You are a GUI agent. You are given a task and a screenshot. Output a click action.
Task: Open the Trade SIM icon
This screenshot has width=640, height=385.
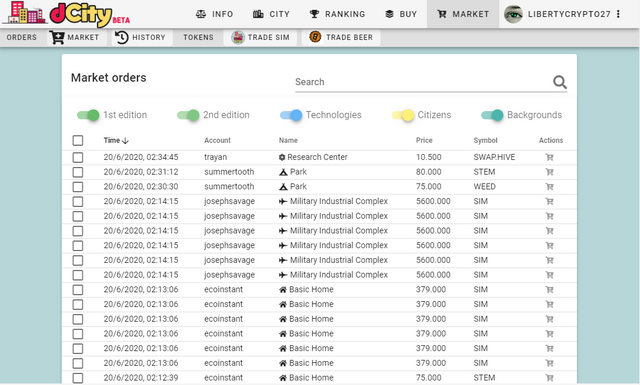coord(238,37)
